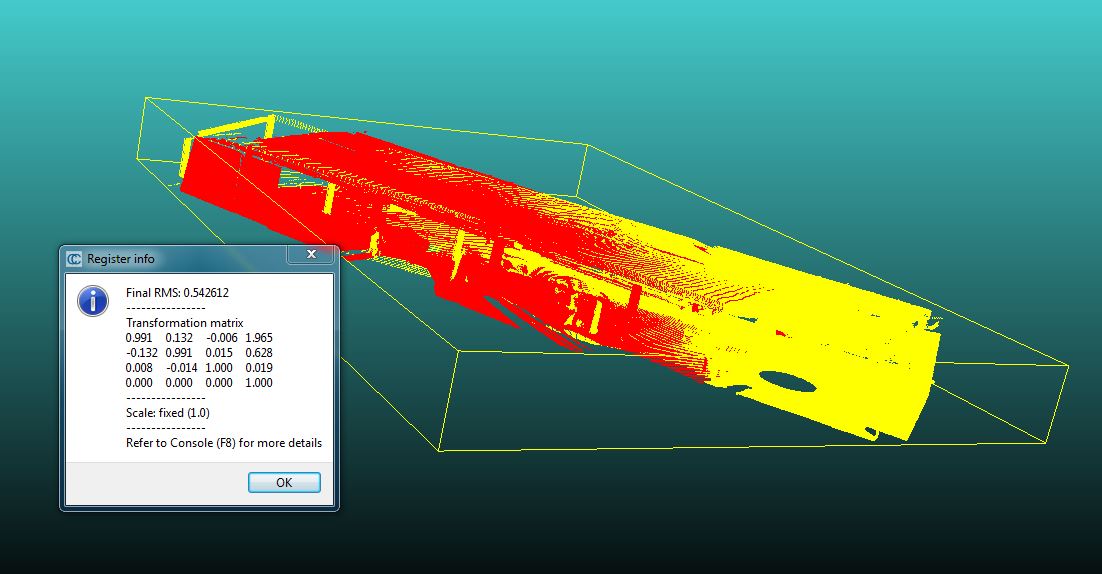The width and height of the screenshot is (1102, 574).
Task: Click the blue information icon
Action: click(x=94, y=300)
